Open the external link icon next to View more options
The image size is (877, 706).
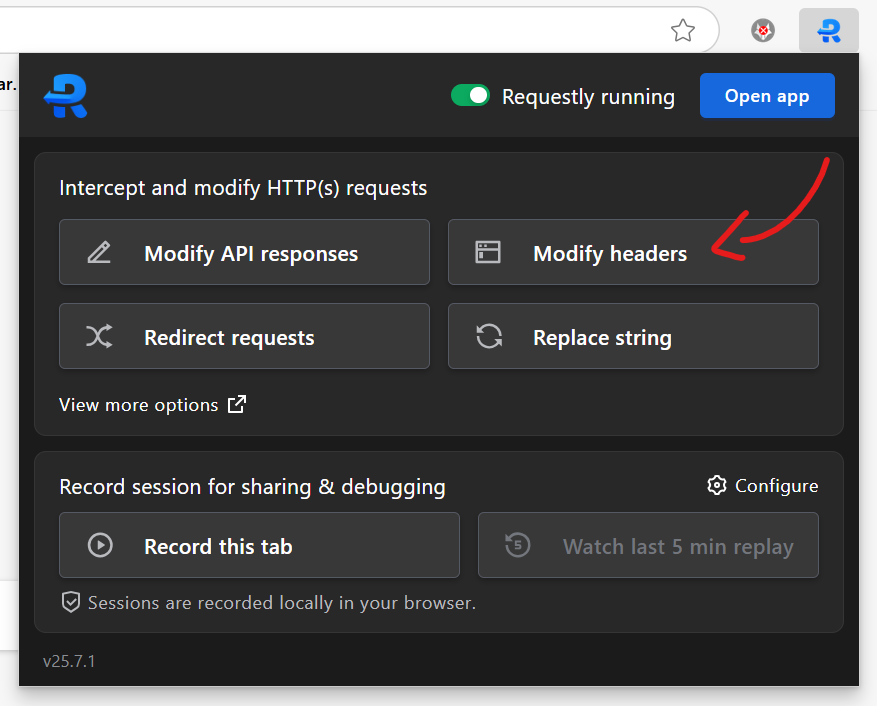pyautogui.click(x=236, y=404)
